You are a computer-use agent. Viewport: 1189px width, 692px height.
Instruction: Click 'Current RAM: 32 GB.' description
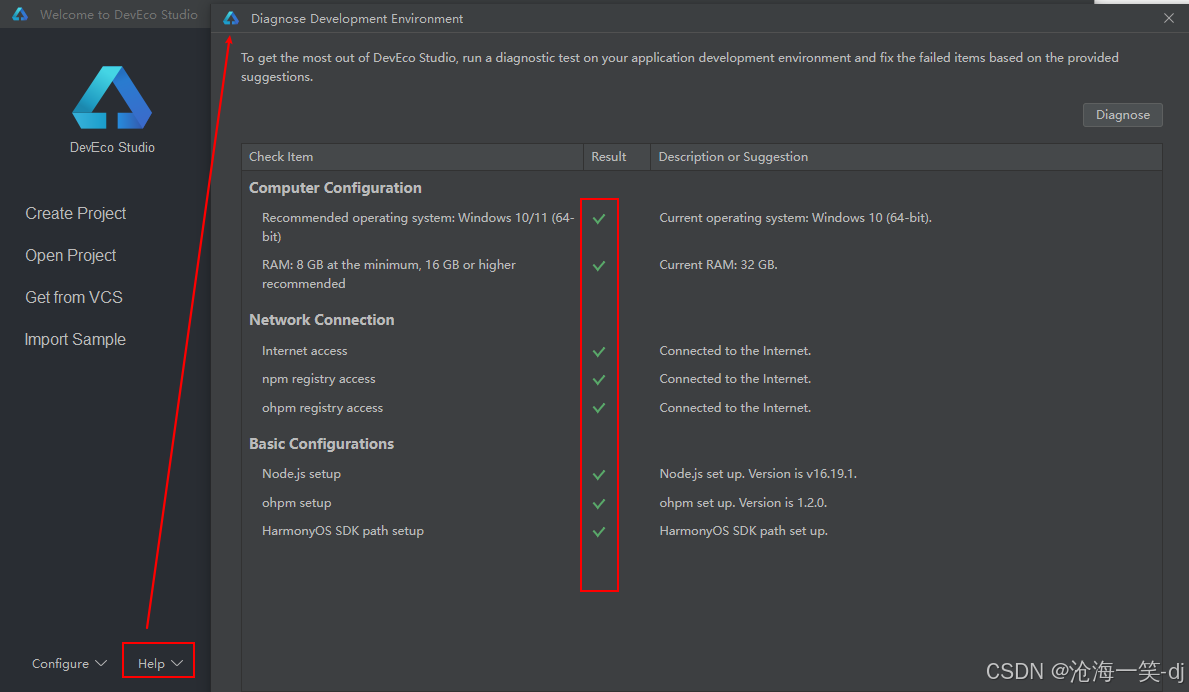(x=718, y=265)
